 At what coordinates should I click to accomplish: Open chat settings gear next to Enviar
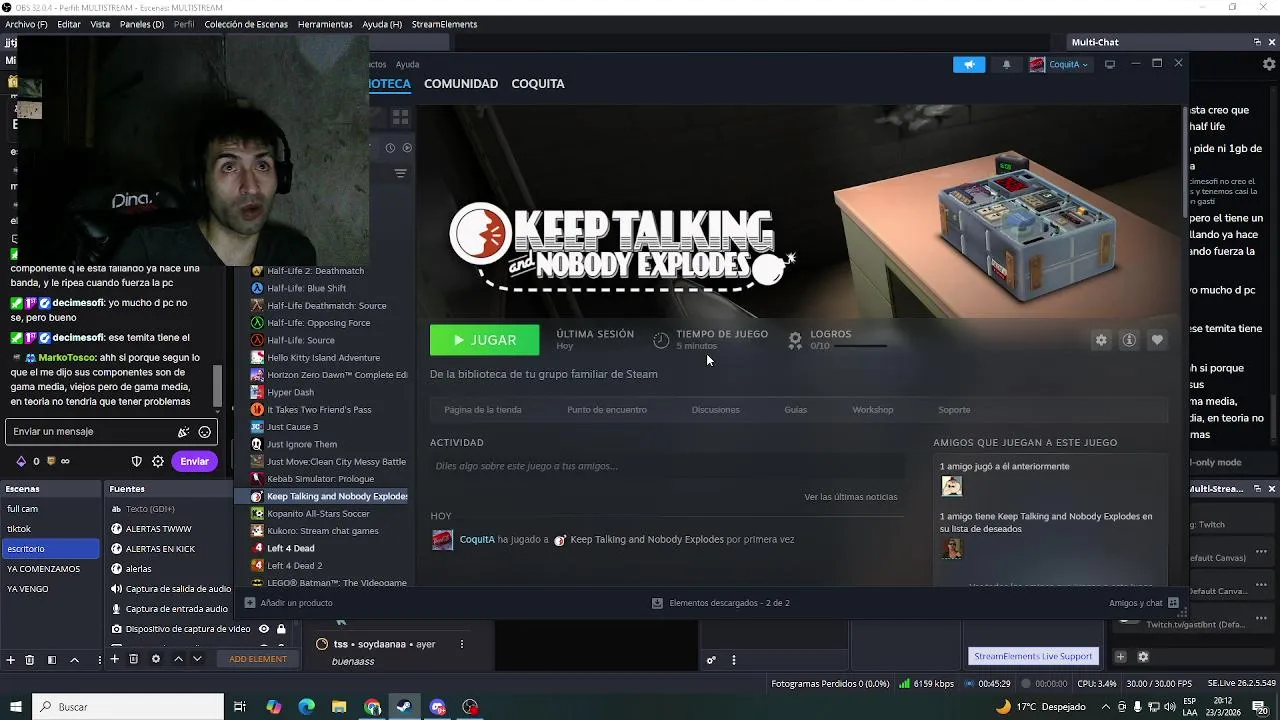point(158,461)
